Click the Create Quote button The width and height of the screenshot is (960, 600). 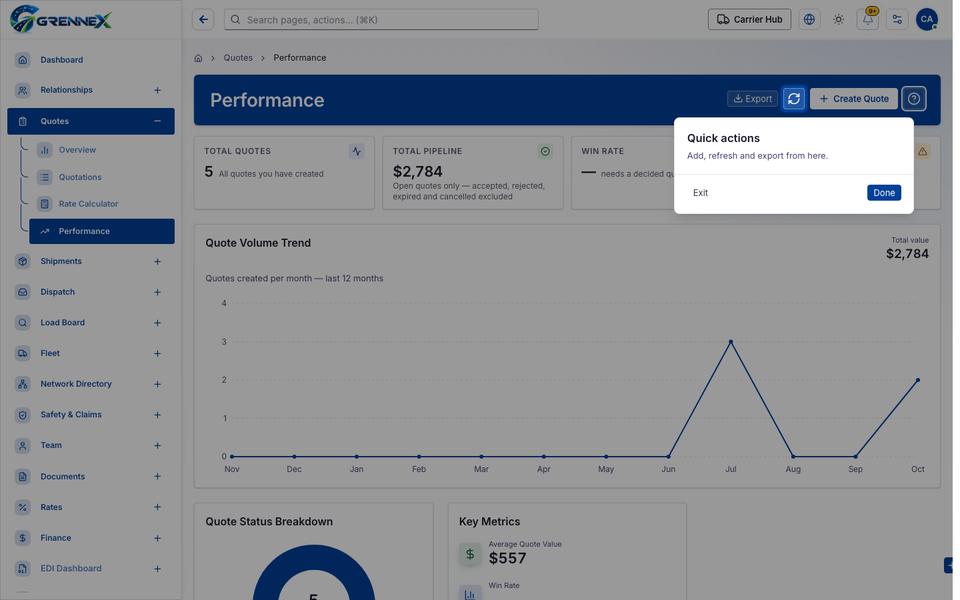click(854, 99)
